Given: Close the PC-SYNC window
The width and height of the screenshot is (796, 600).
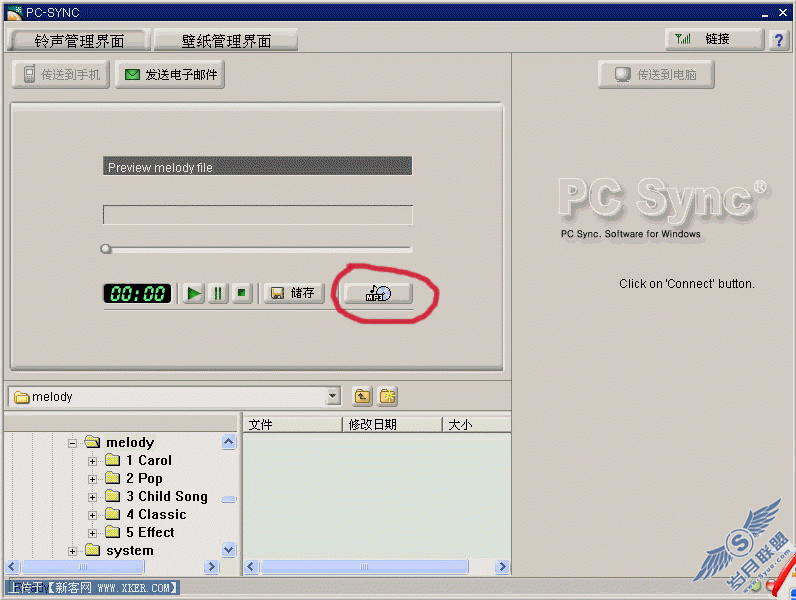Looking at the screenshot, I should [x=783, y=13].
